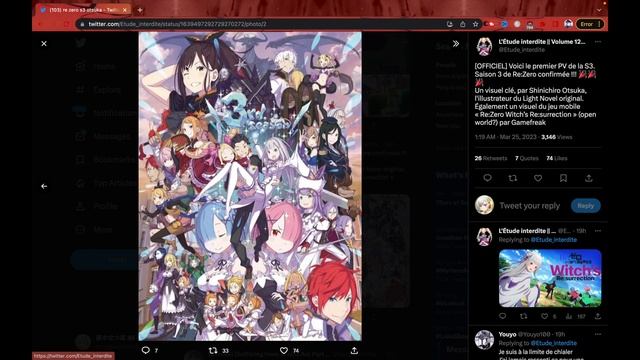This screenshot has height=360, width=640.
Task: View the 74 Likes list
Action: pyautogui.click(x=557, y=158)
